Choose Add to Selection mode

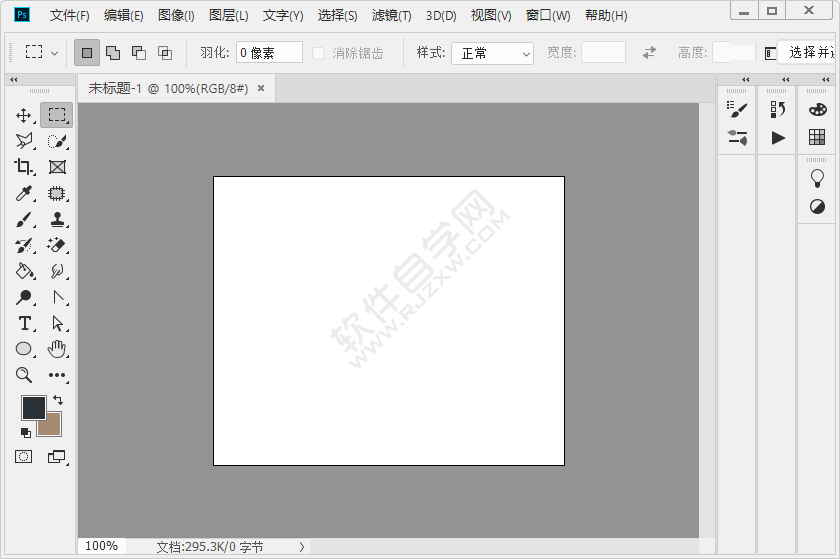click(x=112, y=53)
